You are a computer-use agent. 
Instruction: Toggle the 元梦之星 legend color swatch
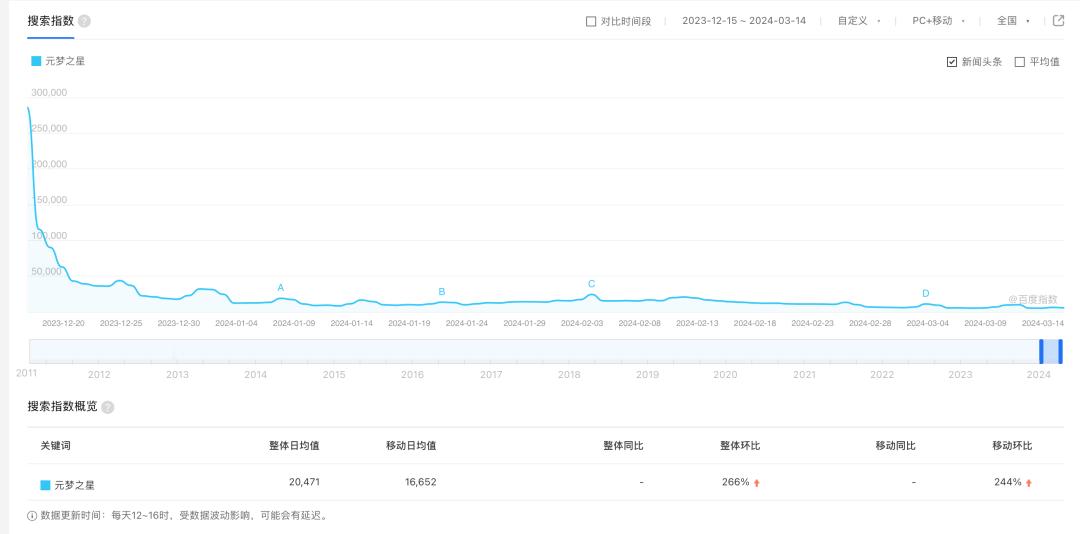tap(37, 61)
